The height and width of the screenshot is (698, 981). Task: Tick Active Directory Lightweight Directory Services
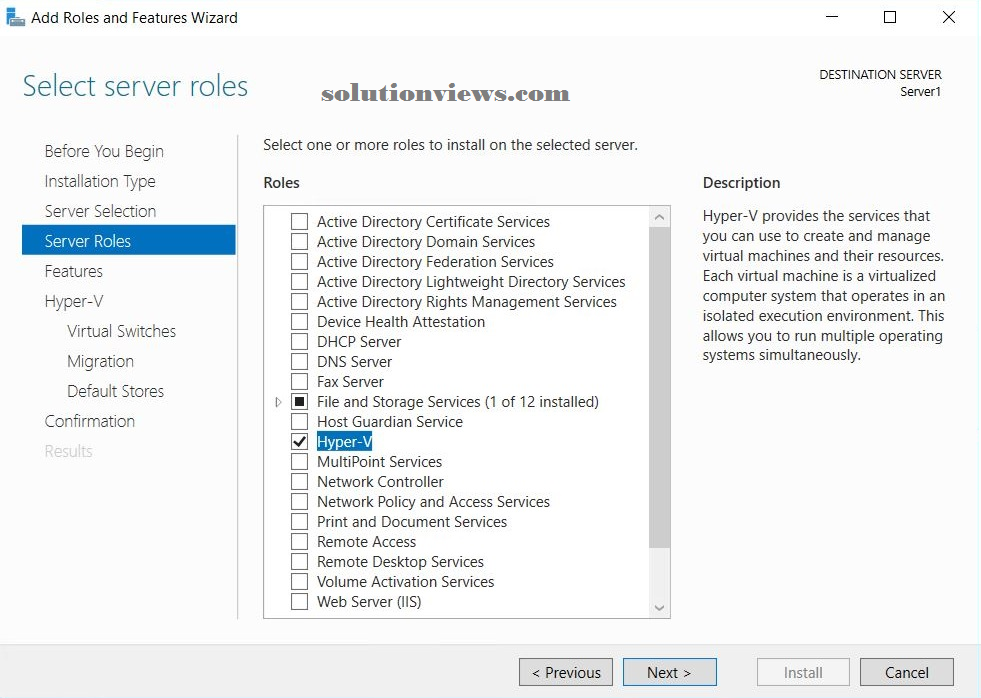300,281
